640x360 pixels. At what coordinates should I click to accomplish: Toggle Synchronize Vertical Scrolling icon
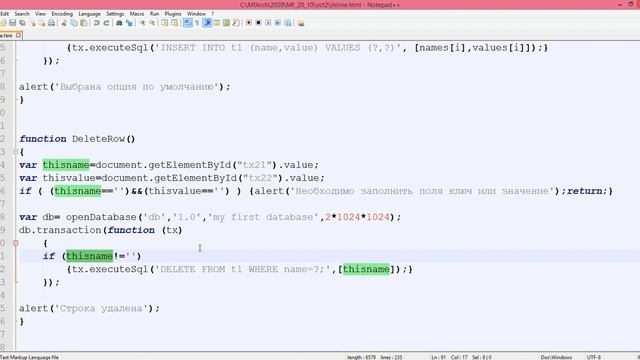(x=164, y=23)
